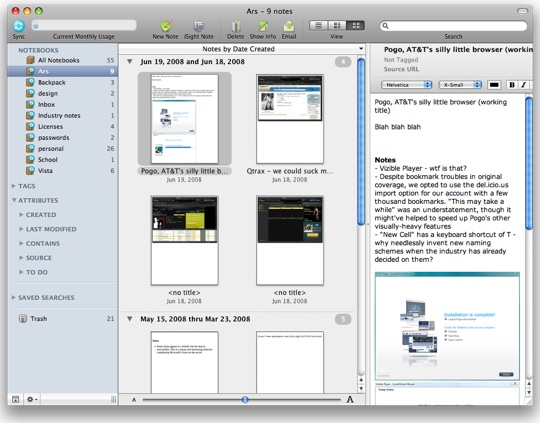Click the installation screenshot in the note

tap(447, 326)
